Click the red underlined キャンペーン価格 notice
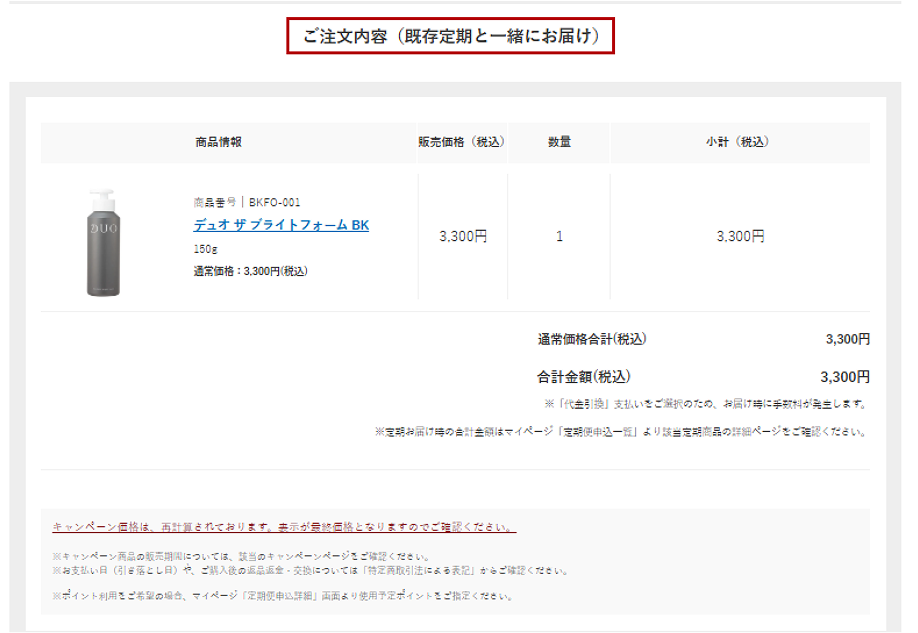 pos(284,527)
